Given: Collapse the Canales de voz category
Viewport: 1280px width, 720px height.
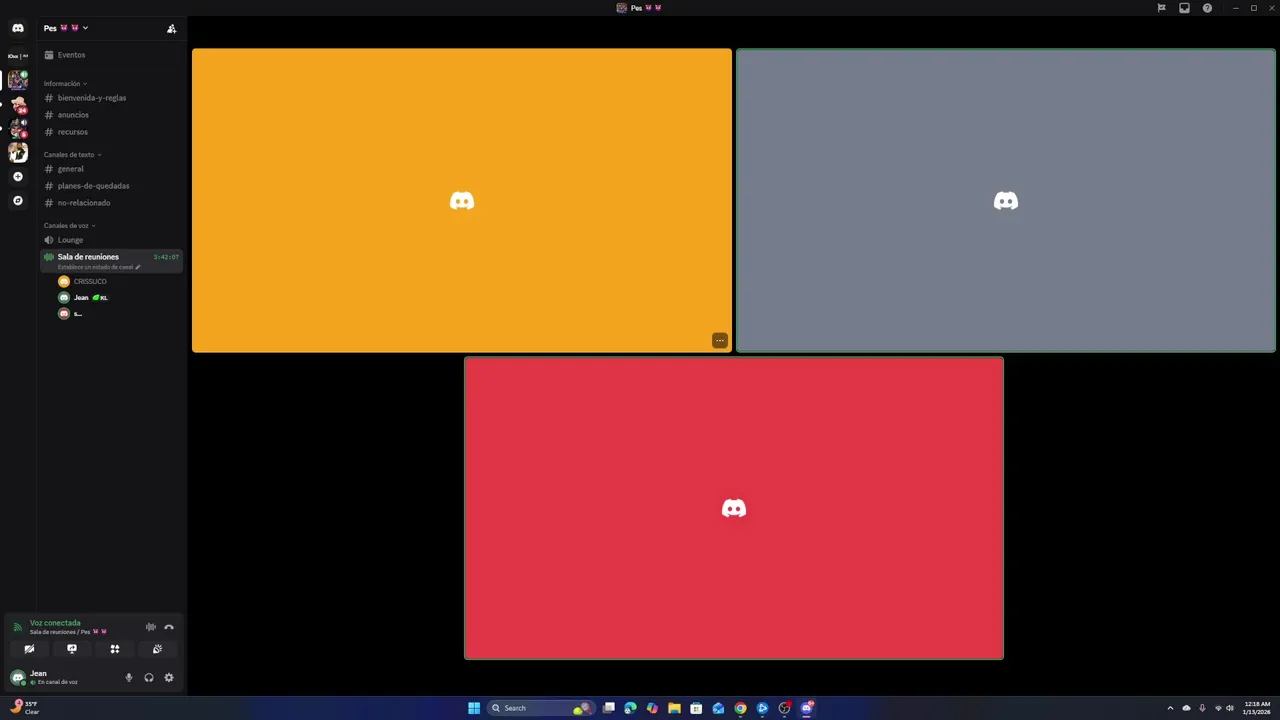Looking at the screenshot, I should click(69, 226).
